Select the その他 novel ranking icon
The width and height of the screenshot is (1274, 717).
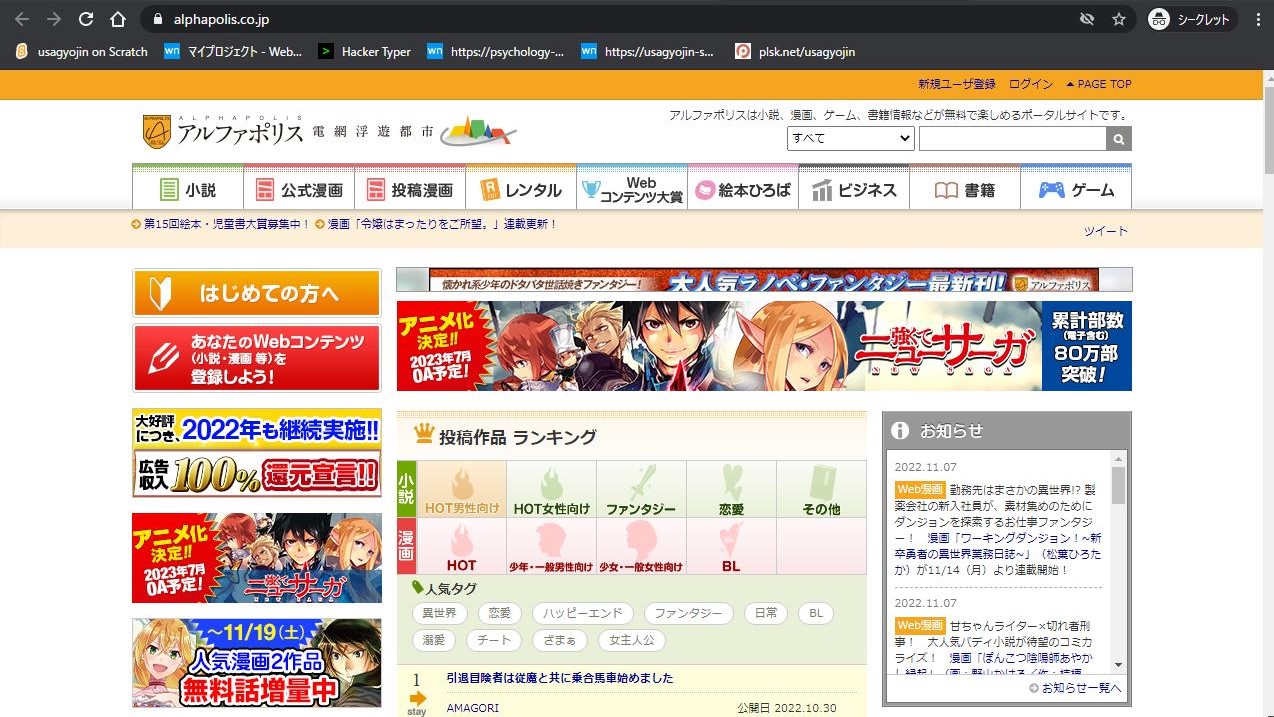tap(822, 489)
